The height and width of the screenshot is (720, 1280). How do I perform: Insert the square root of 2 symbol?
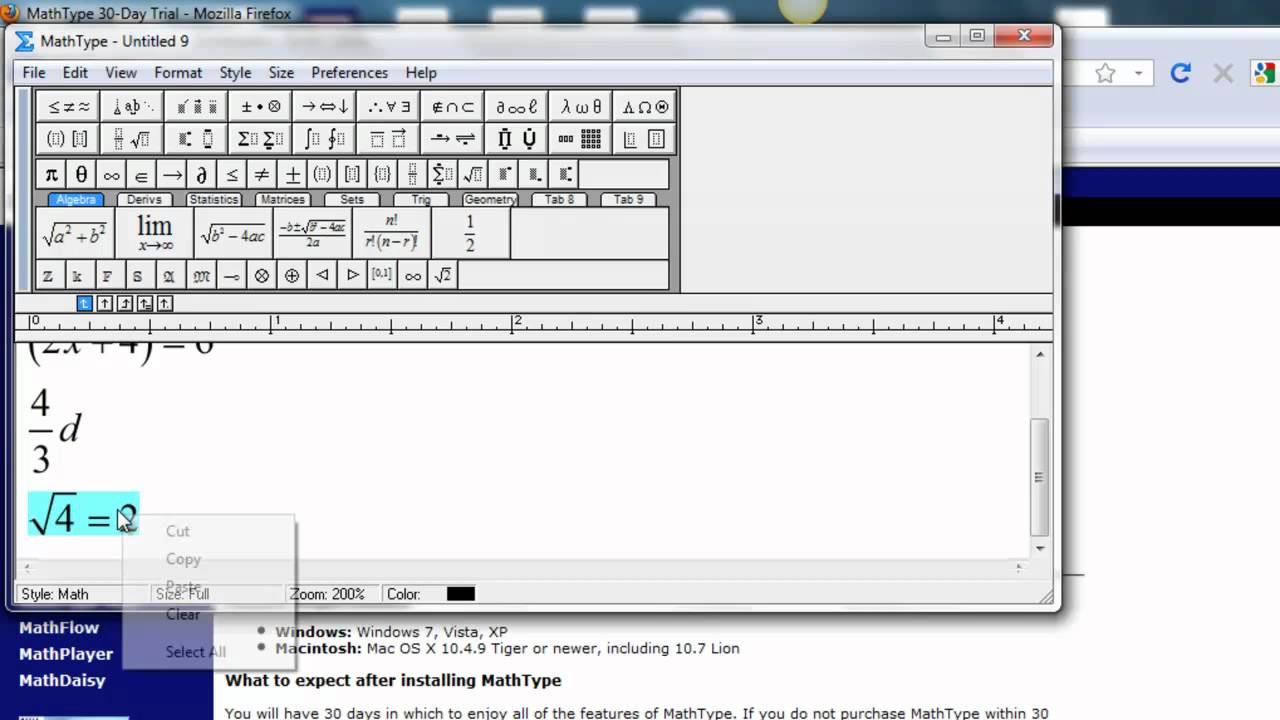[442, 276]
